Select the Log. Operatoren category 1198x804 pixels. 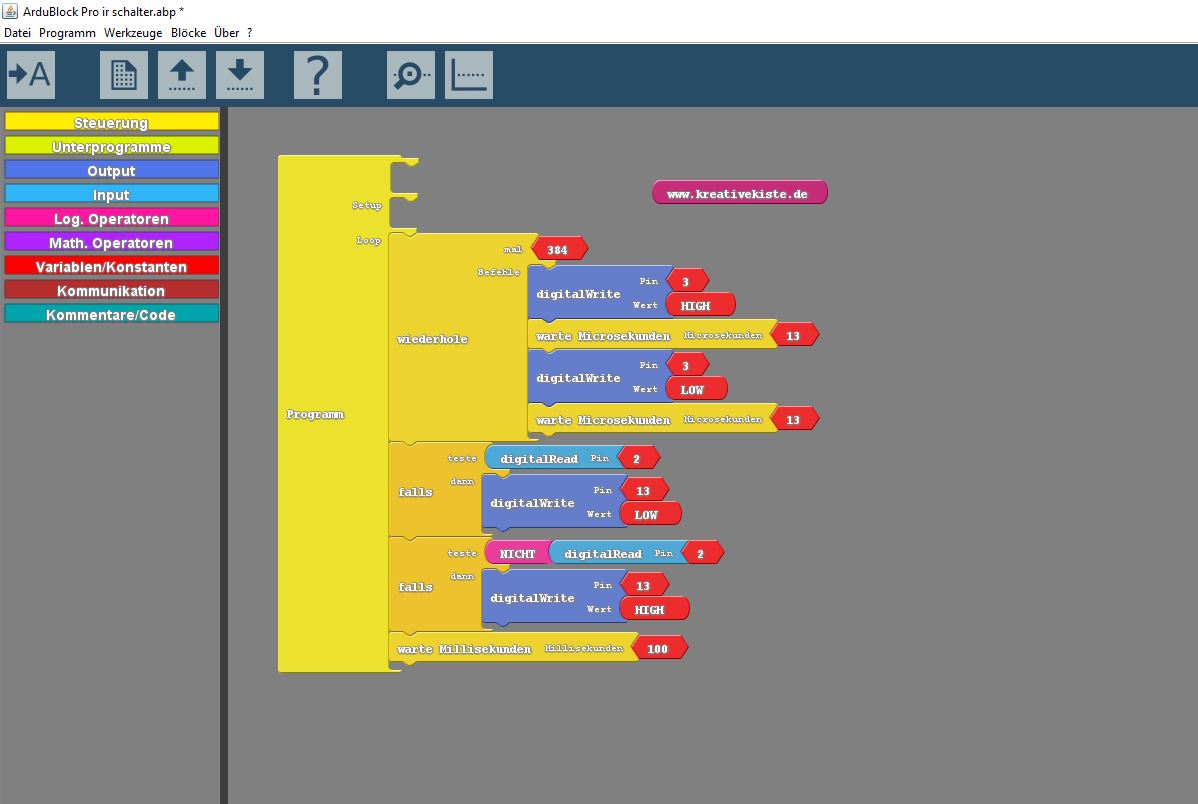pyautogui.click(x=111, y=219)
